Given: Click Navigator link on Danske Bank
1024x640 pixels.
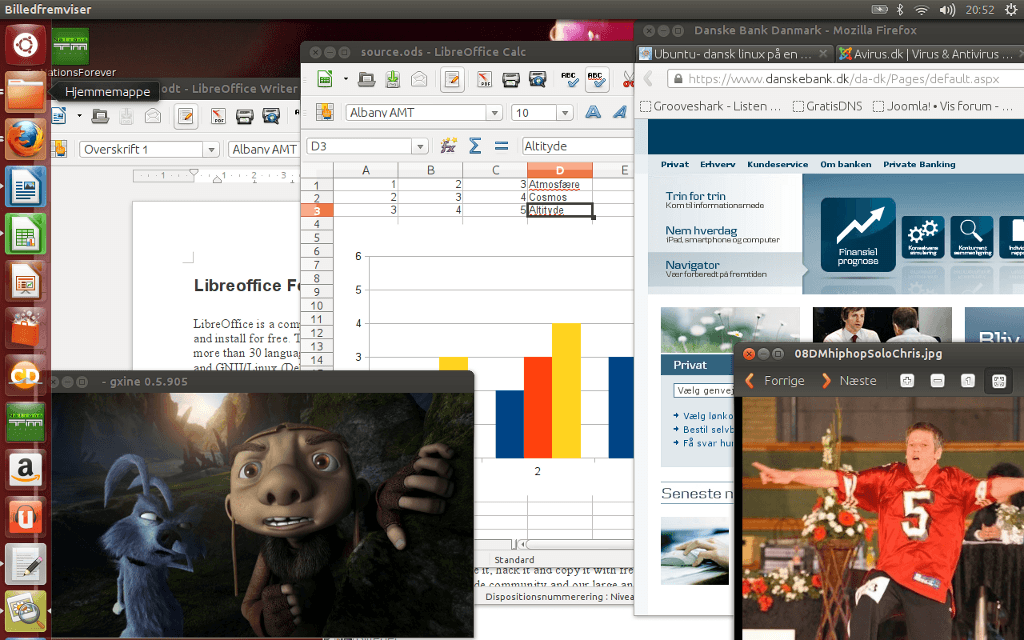Looking at the screenshot, I should click(692, 265).
